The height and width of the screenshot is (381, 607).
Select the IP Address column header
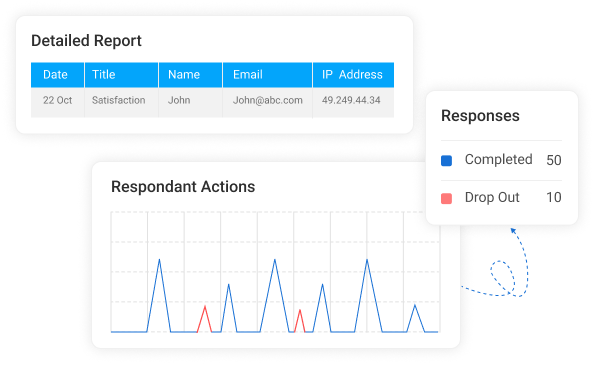tap(353, 75)
